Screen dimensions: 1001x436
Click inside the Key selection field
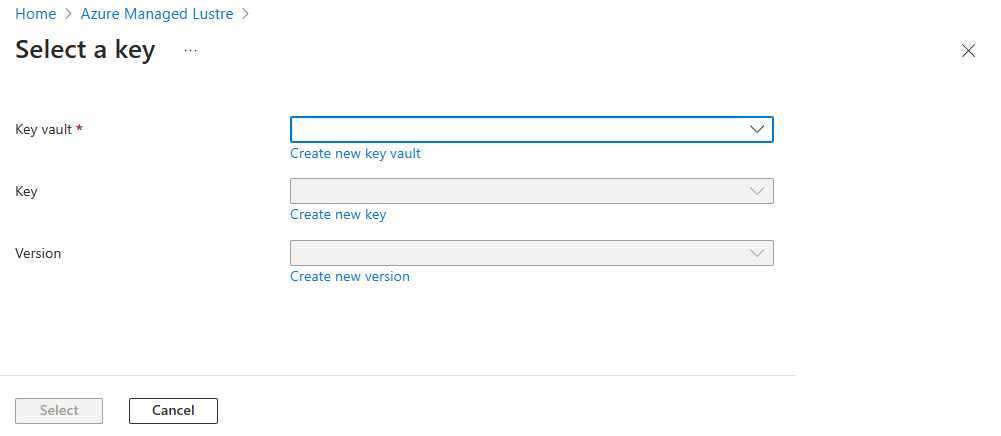pyautogui.click(x=515, y=191)
